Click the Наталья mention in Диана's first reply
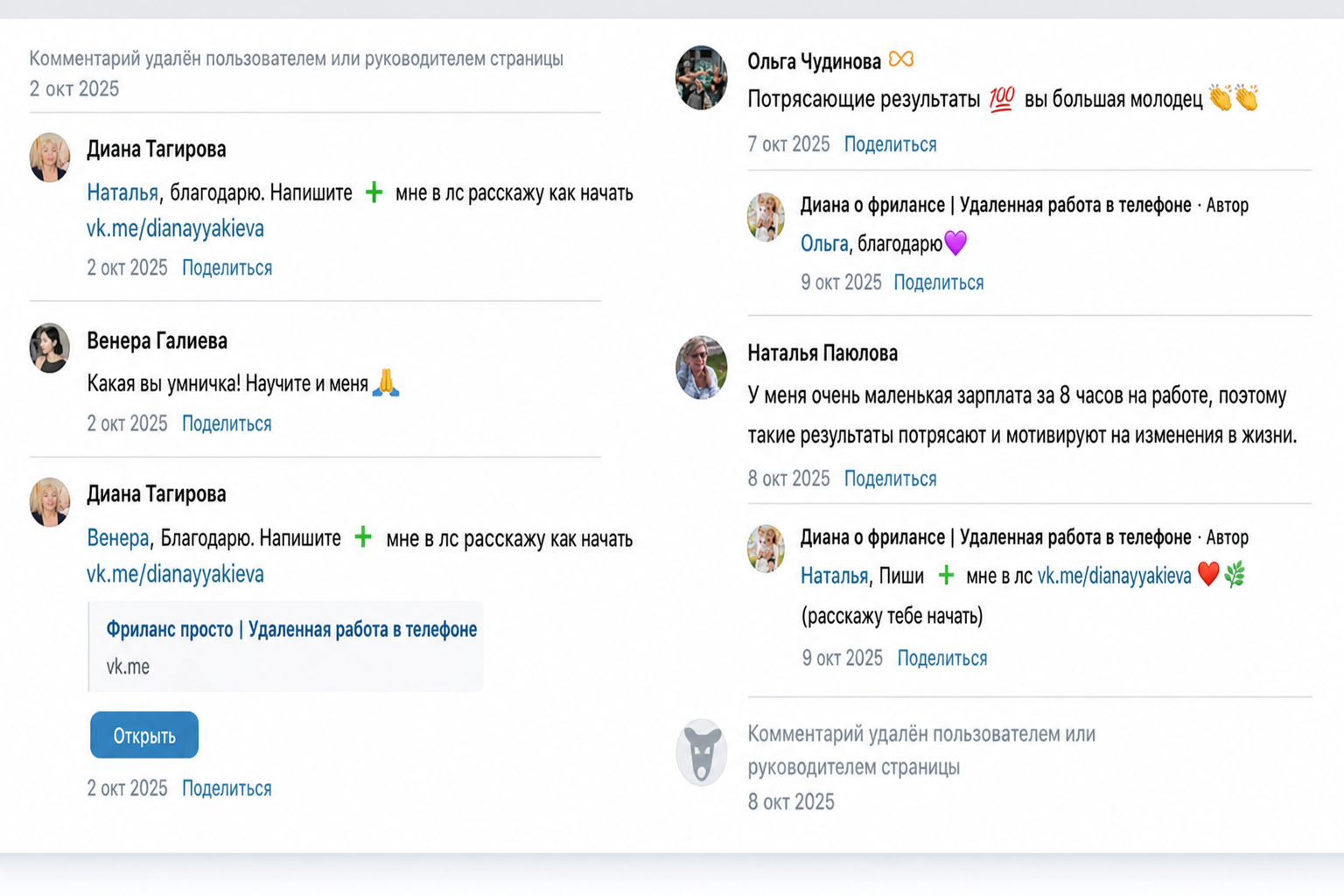The image size is (1344, 896). (122, 192)
